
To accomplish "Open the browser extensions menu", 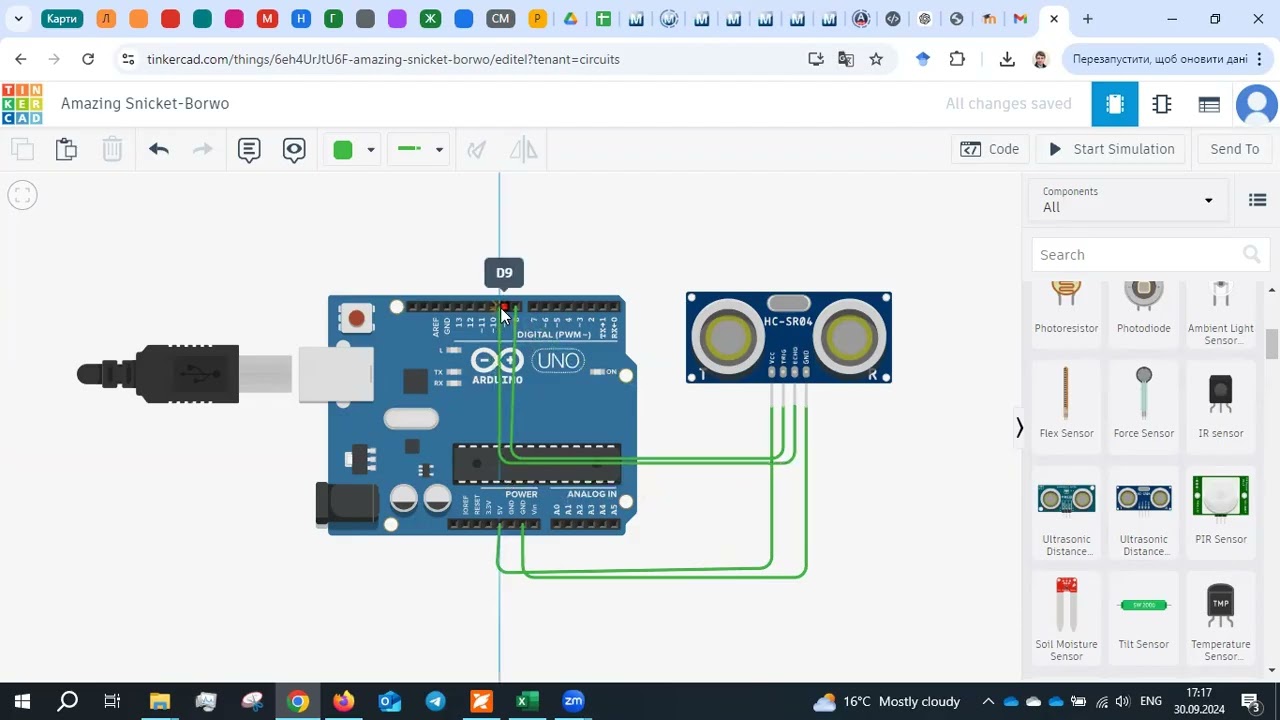I will [x=957, y=59].
